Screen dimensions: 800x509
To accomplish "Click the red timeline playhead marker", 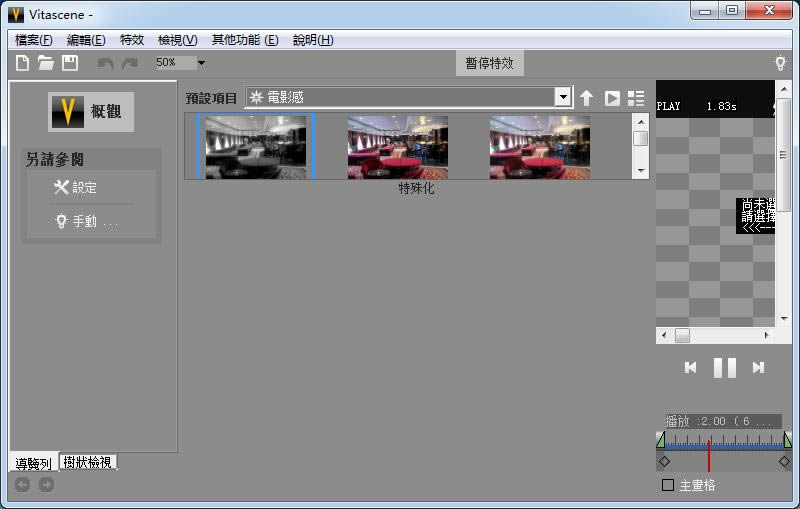I will coord(709,455).
